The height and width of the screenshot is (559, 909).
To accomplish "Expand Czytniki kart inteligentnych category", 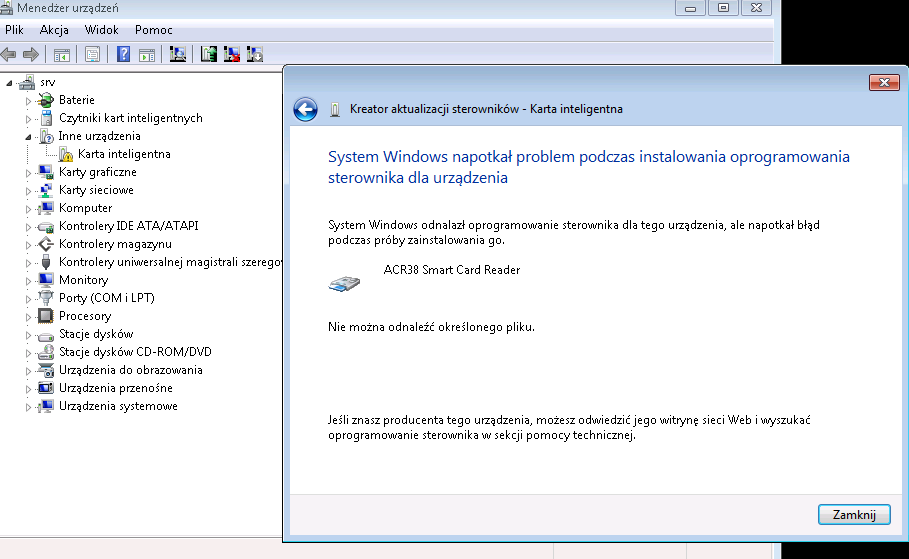I will (x=28, y=119).
